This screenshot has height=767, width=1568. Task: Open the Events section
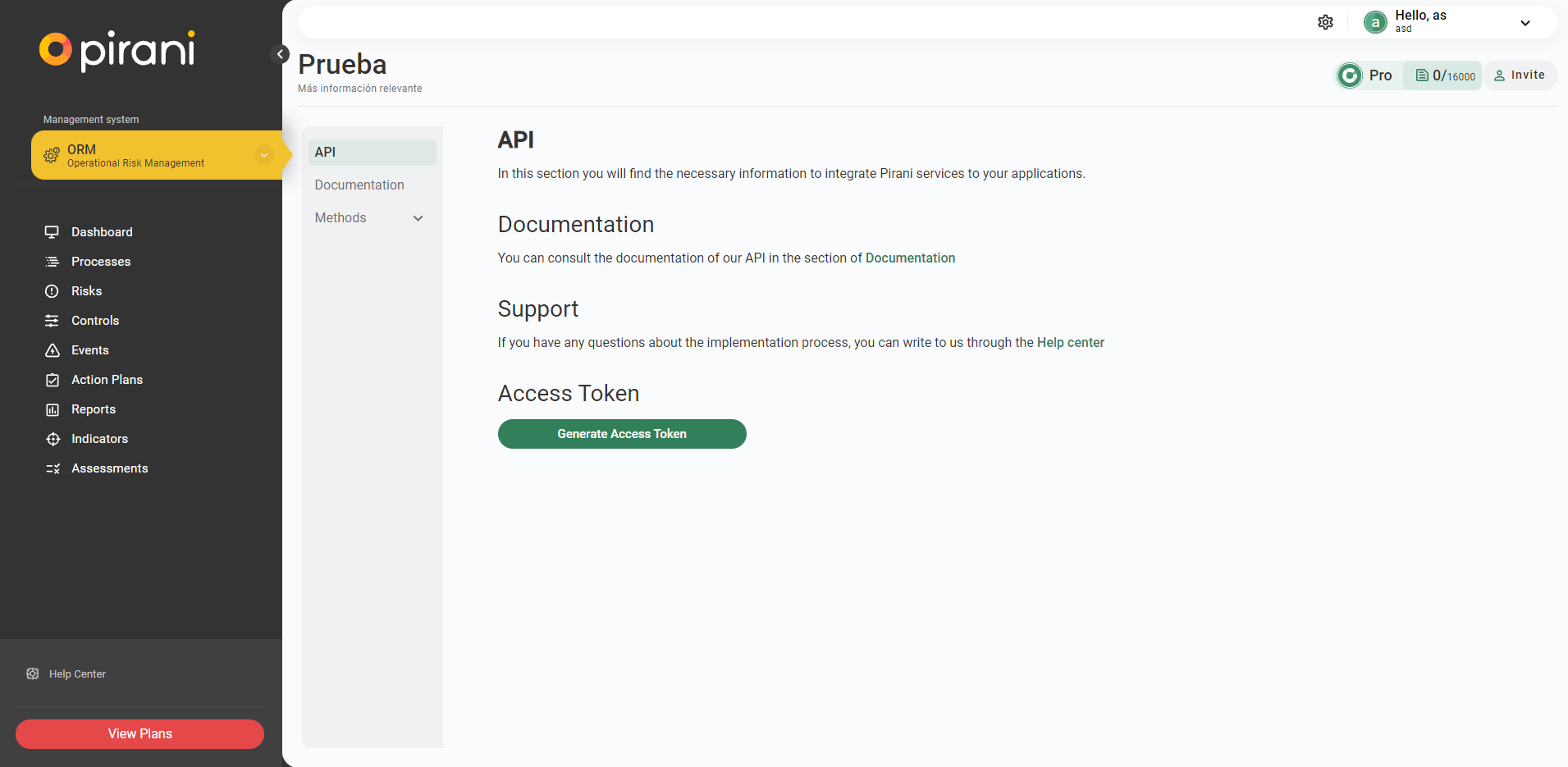point(89,349)
